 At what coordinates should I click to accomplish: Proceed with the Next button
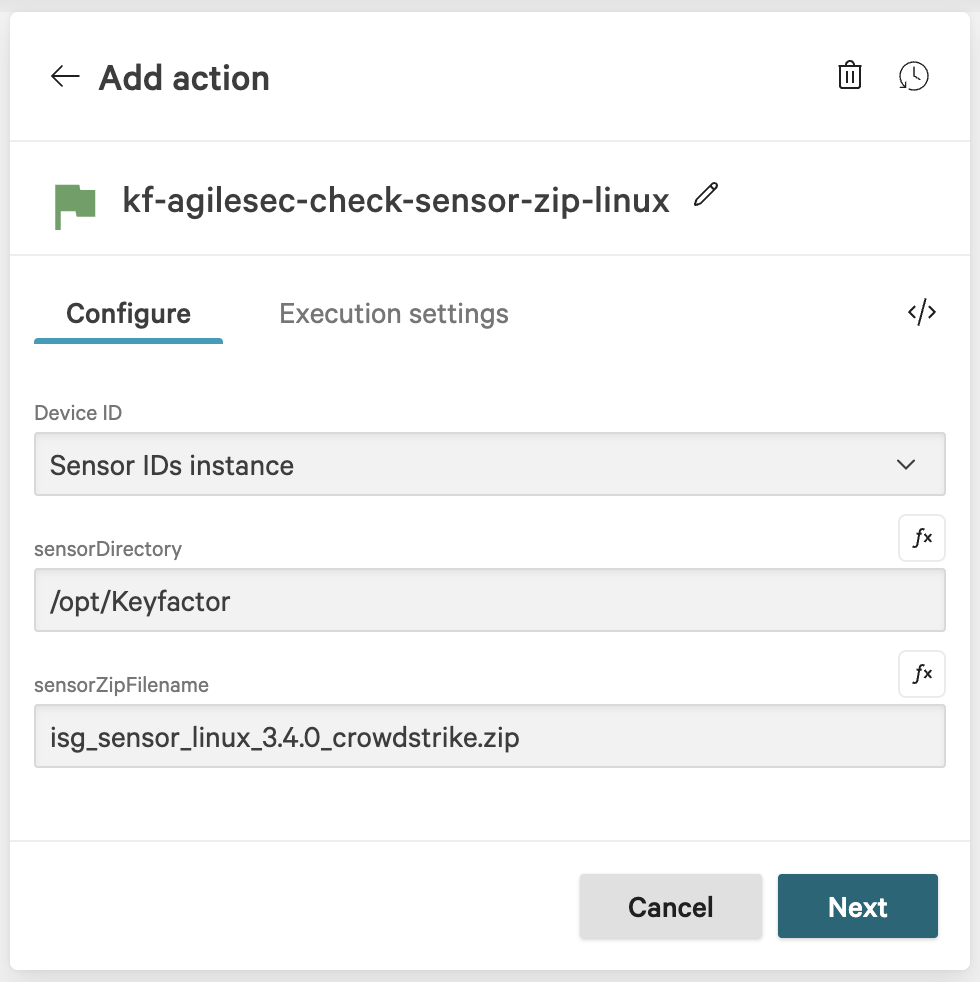[x=857, y=906]
